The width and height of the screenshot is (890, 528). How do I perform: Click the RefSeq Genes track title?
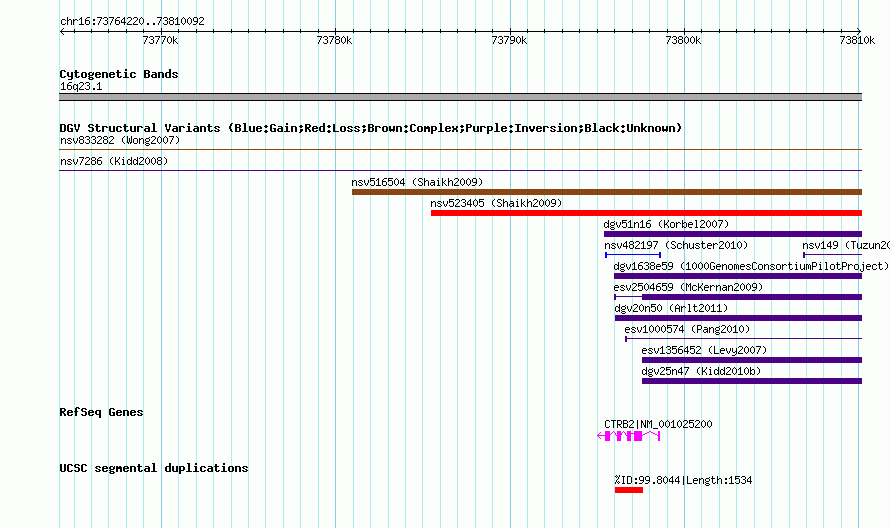click(101, 412)
